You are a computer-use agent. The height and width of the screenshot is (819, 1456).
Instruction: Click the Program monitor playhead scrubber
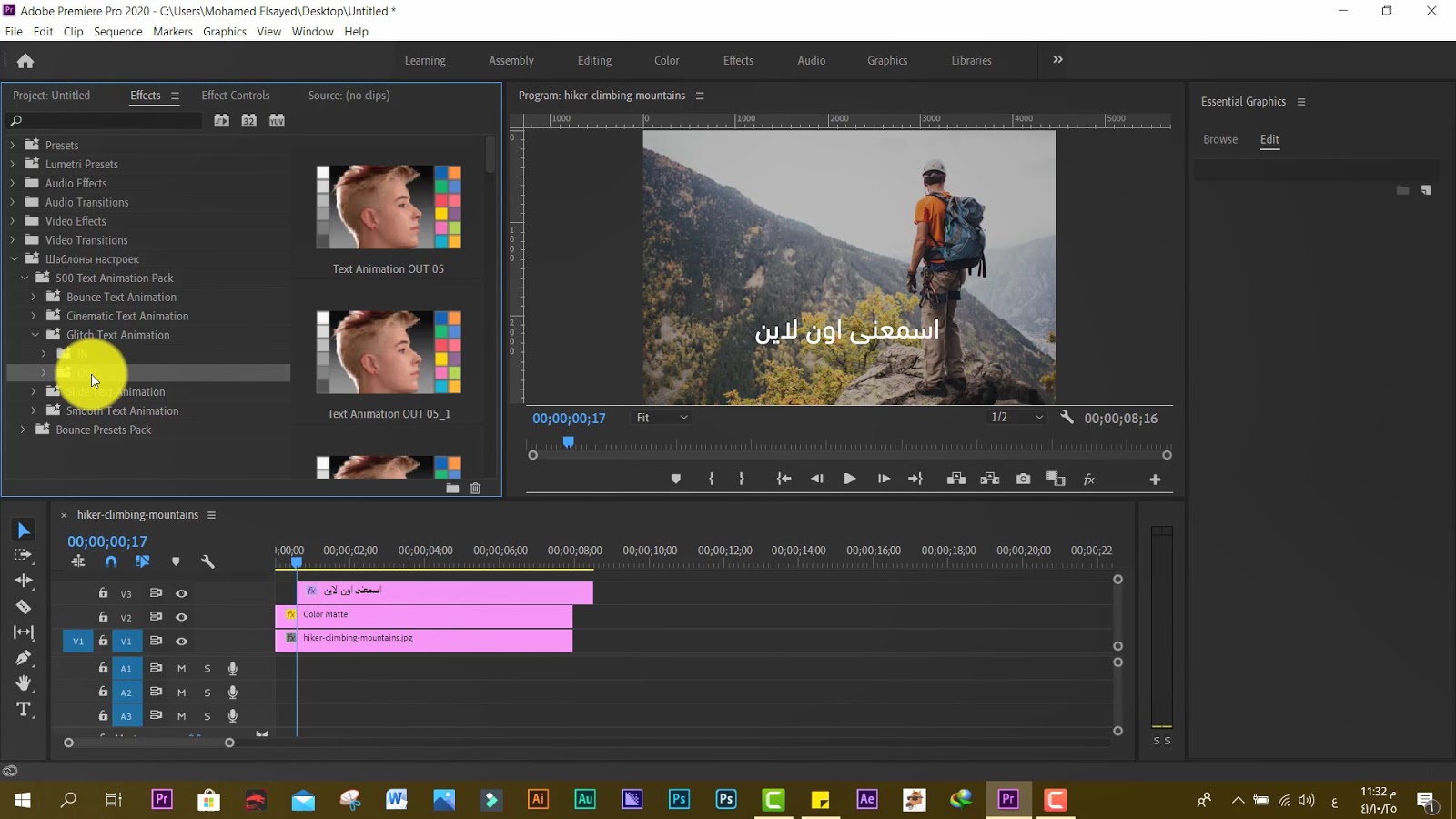568,442
